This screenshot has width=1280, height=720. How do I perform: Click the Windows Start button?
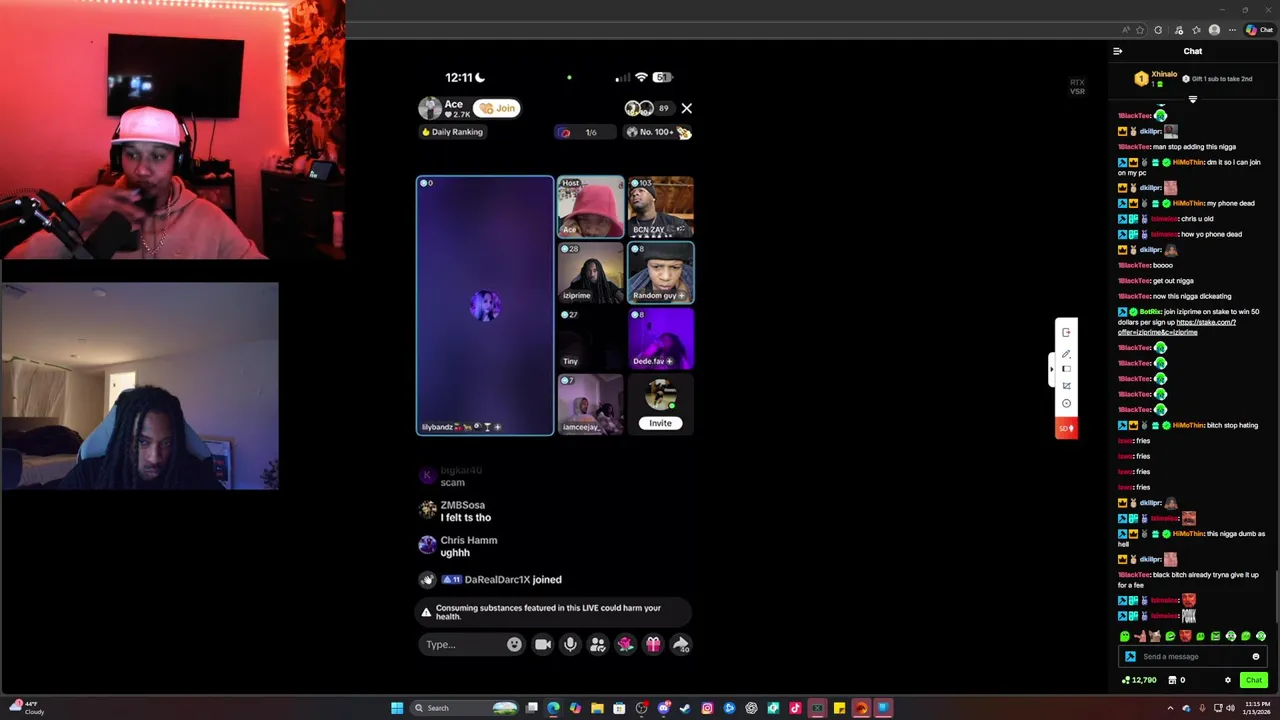pyautogui.click(x=397, y=708)
